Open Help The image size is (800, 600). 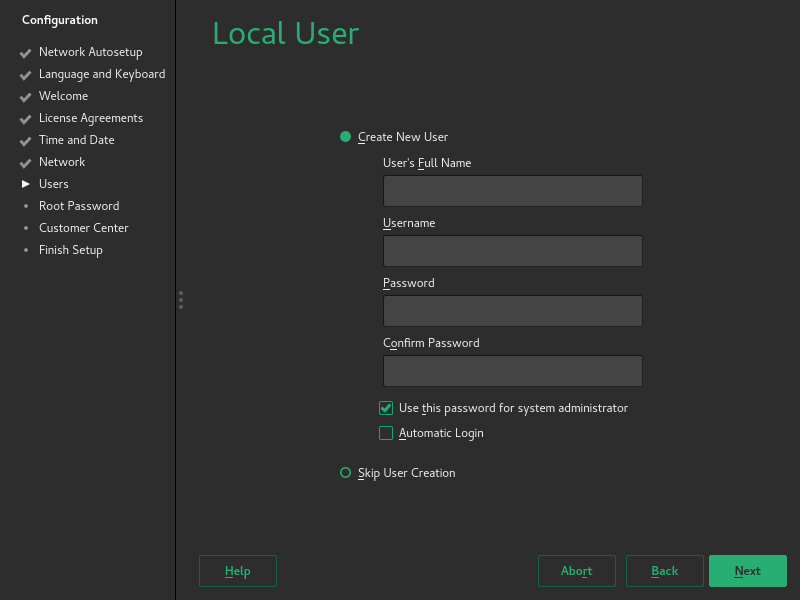point(237,571)
